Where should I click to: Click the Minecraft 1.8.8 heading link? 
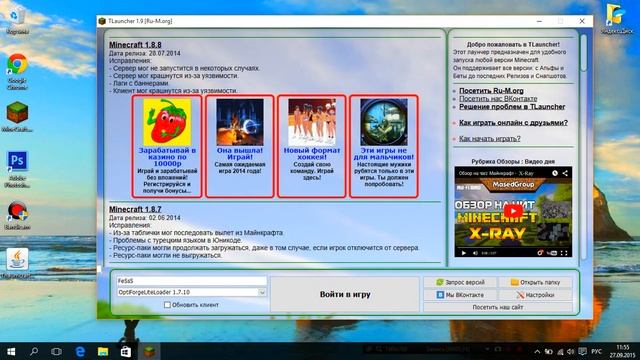[135, 45]
